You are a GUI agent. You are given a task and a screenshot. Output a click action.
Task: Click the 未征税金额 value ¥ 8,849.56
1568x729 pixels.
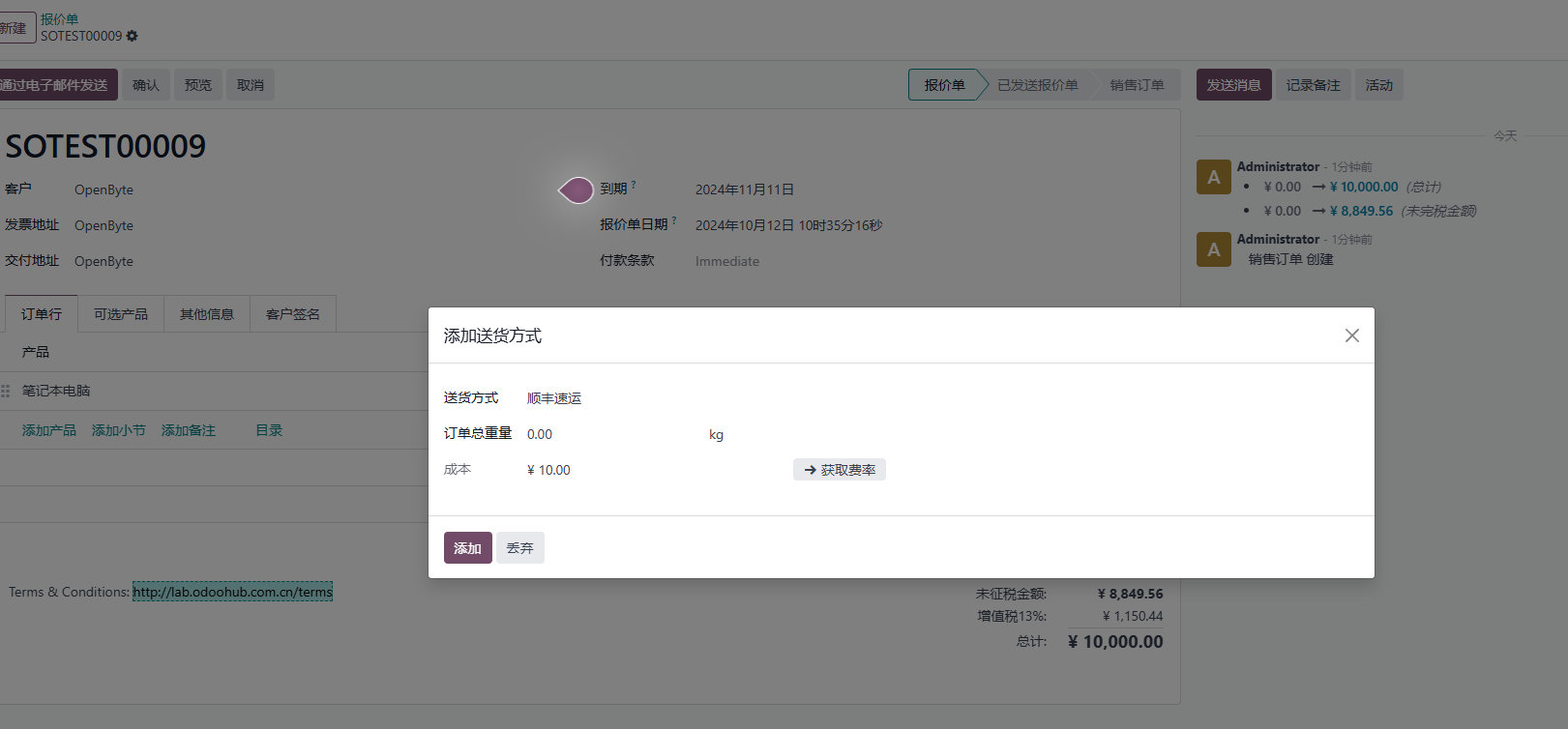click(x=1130, y=594)
